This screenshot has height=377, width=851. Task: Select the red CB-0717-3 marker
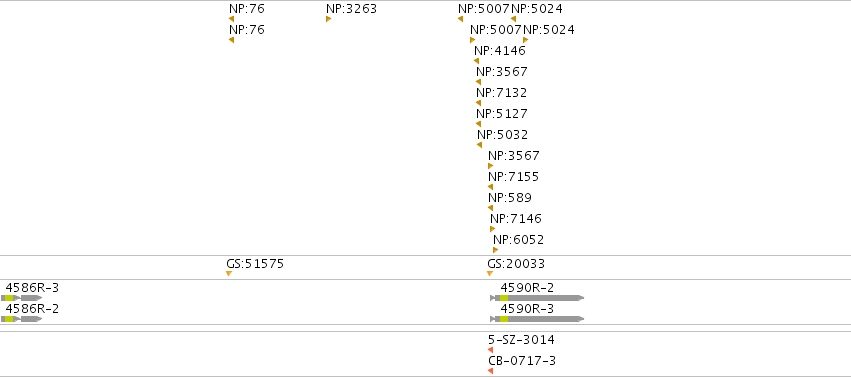[490, 371]
